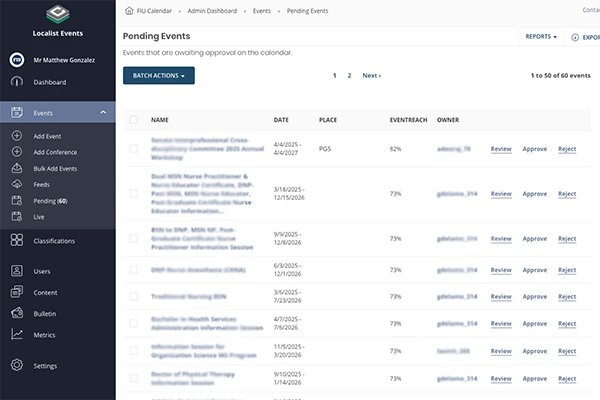Image resolution: width=600 pixels, height=400 pixels.
Task: Click the Events calendar icon in sidebar
Action: pos(16,113)
